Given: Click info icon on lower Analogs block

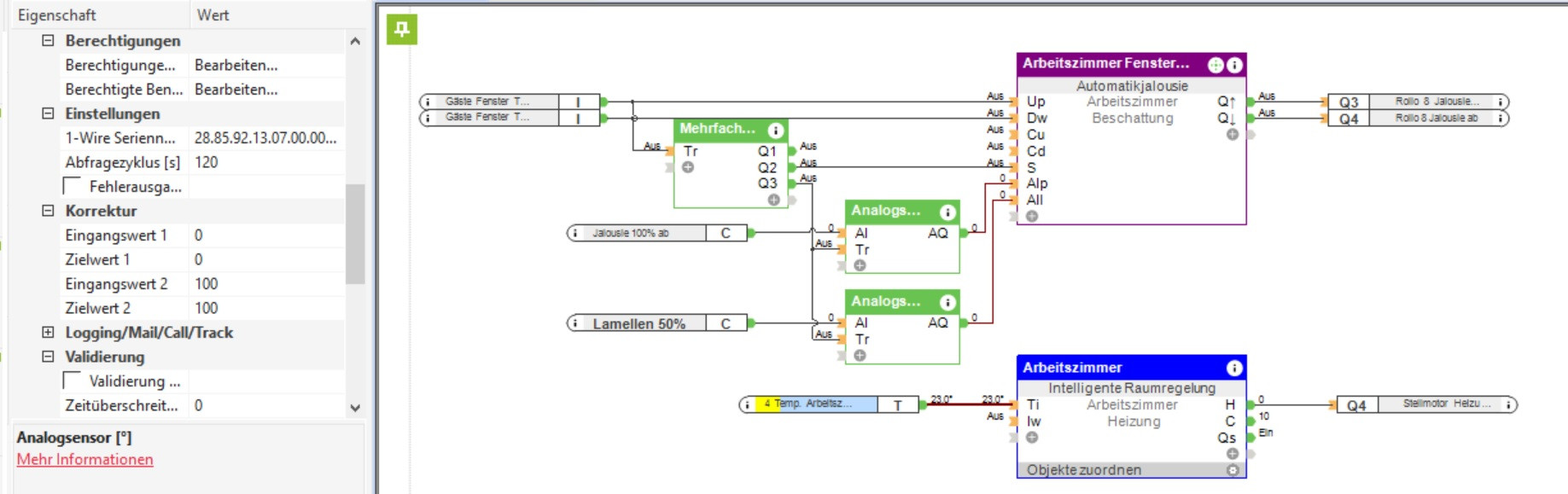Looking at the screenshot, I should click(x=947, y=303).
